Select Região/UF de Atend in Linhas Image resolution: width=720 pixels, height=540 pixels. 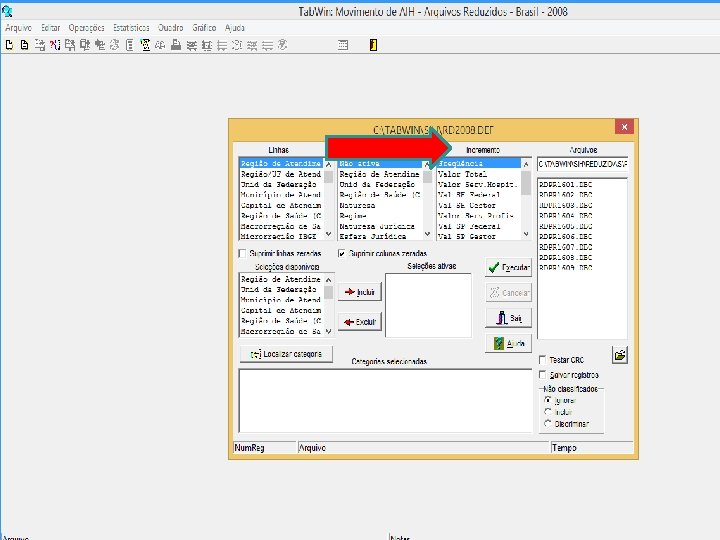[281, 174]
